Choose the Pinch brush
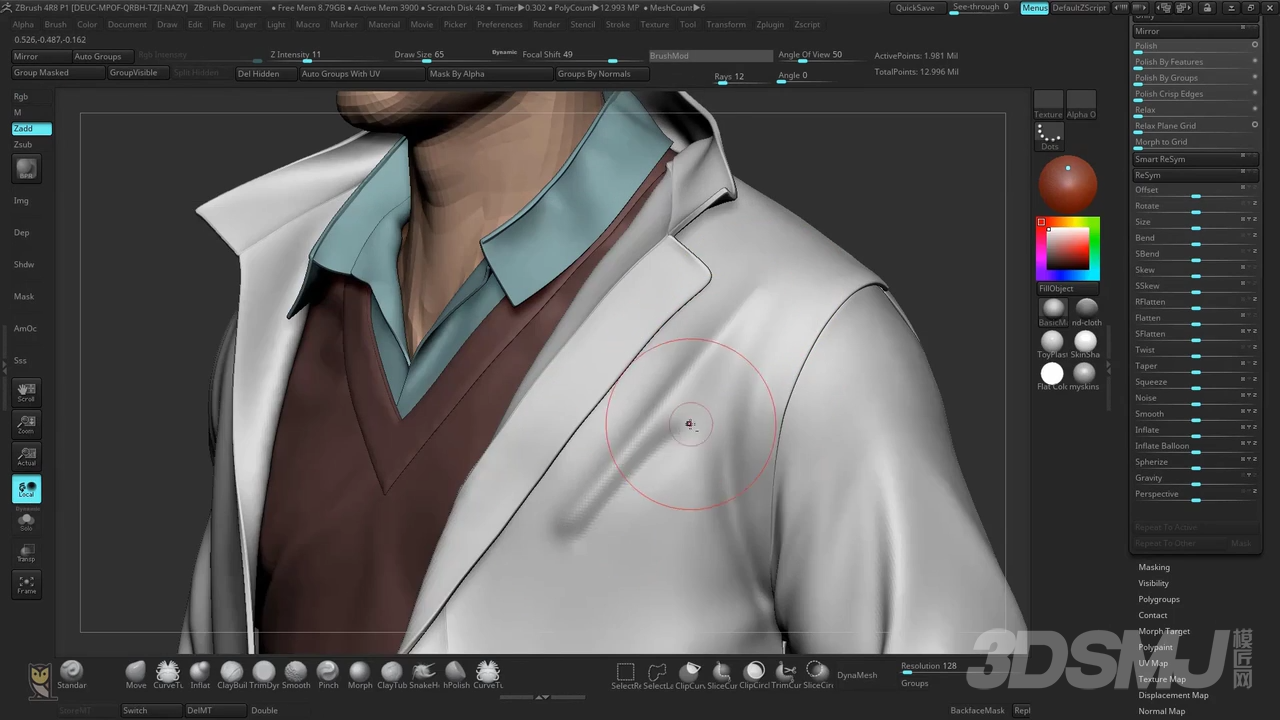Viewport: 1280px width, 720px height. click(328, 675)
